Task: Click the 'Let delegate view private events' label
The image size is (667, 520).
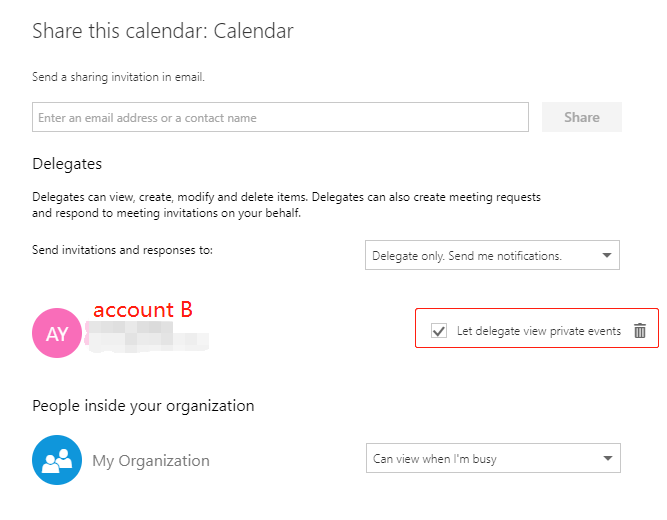Action: pyautogui.click(x=538, y=331)
